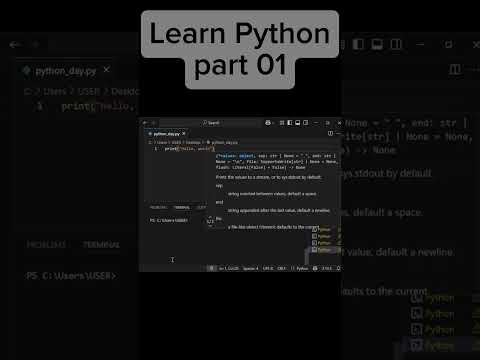Screen dimensions: 480x360
Task: Close the python_day.py tab
Action: point(184,134)
